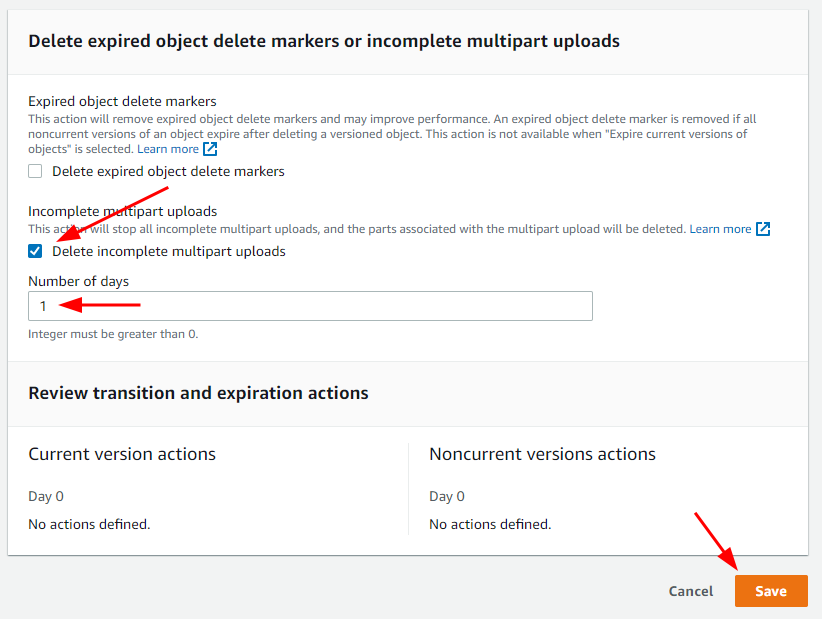This screenshot has height=619, width=822.
Task: Click Day 0 under Noncurrent versions actions
Action: click(x=447, y=496)
